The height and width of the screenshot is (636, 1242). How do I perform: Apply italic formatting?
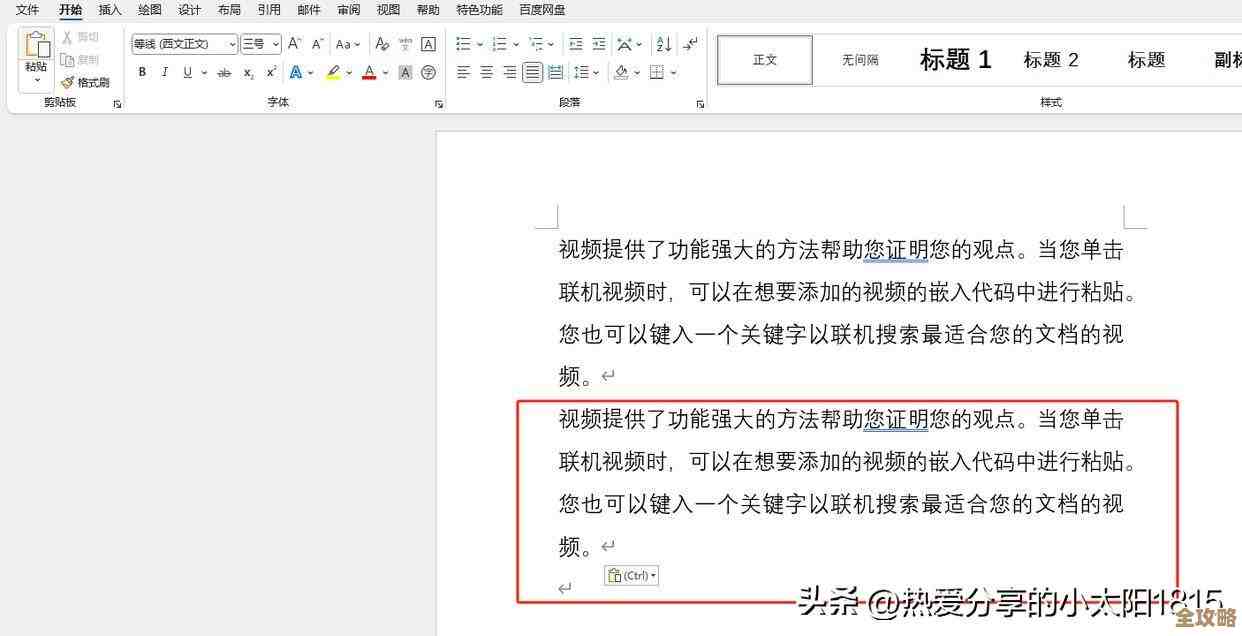164,72
